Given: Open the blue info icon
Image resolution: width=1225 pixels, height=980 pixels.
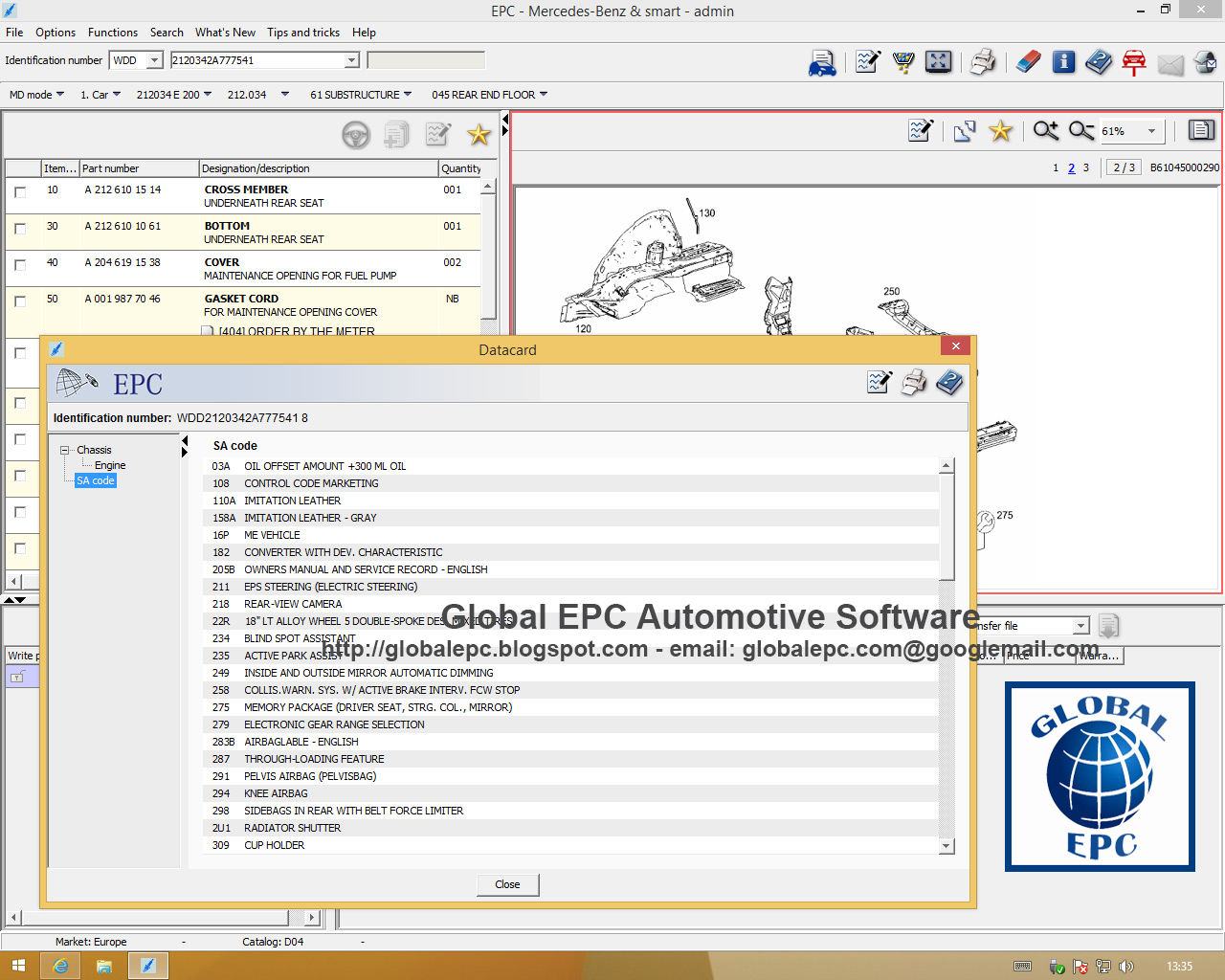Looking at the screenshot, I should pyautogui.click(x=1063, y=62).
